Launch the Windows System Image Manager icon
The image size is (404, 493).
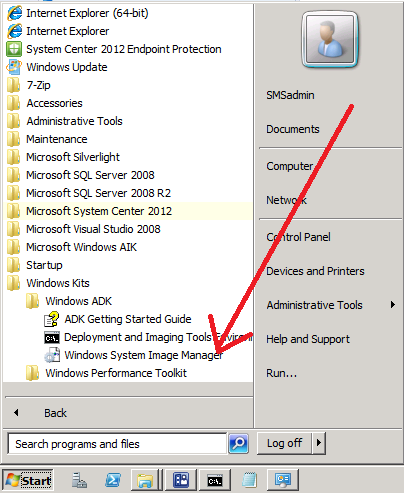pos(52,355)
